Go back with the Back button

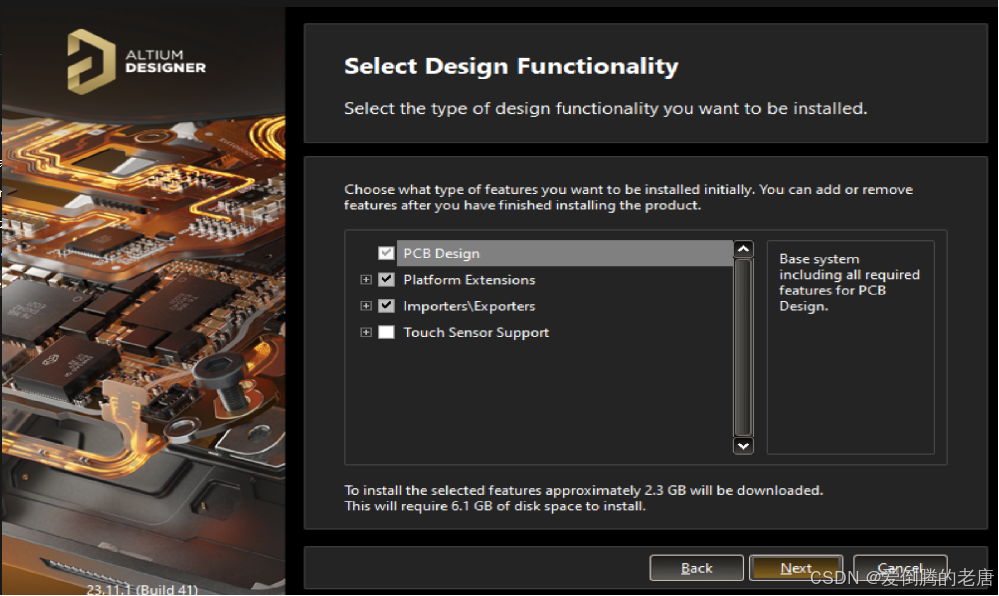[x=696, y=568]
